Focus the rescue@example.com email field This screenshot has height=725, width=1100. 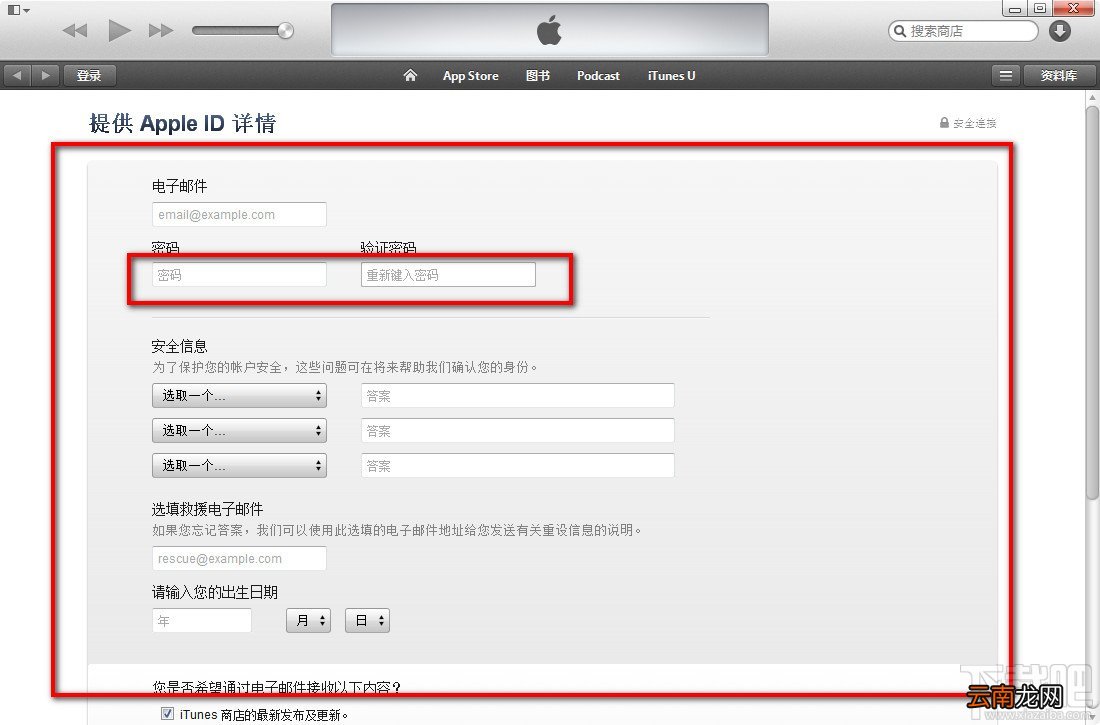pyautogui.click(x=239, y=559)
